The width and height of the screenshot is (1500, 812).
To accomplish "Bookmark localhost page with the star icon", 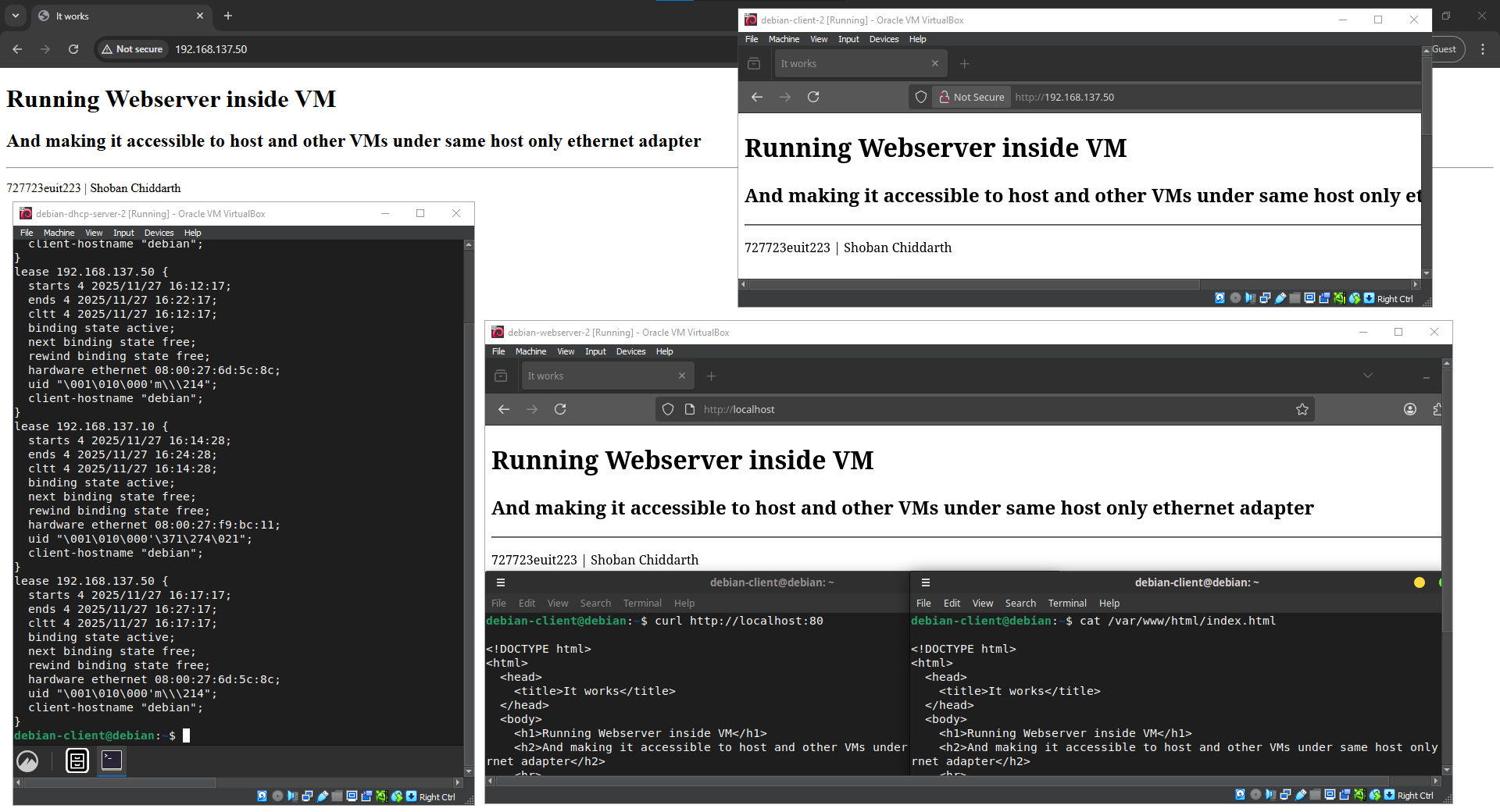I will tap(1302, 409).
